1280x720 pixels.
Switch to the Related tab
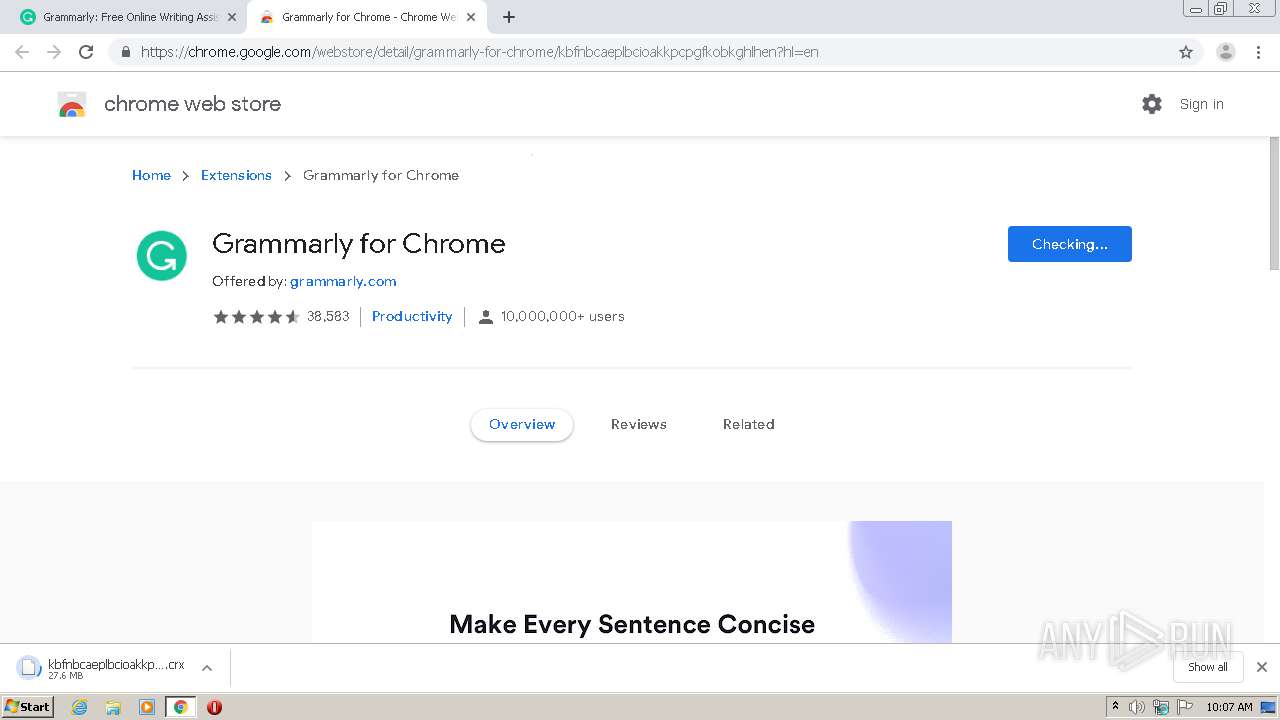pyautogui.click(x=749, y=424)
